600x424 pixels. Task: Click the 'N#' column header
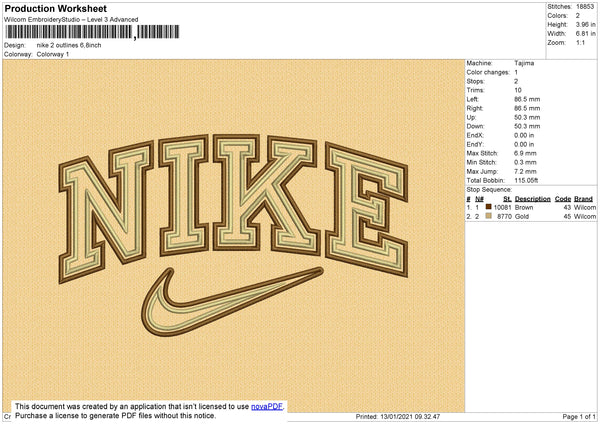[x=479, y=199]
